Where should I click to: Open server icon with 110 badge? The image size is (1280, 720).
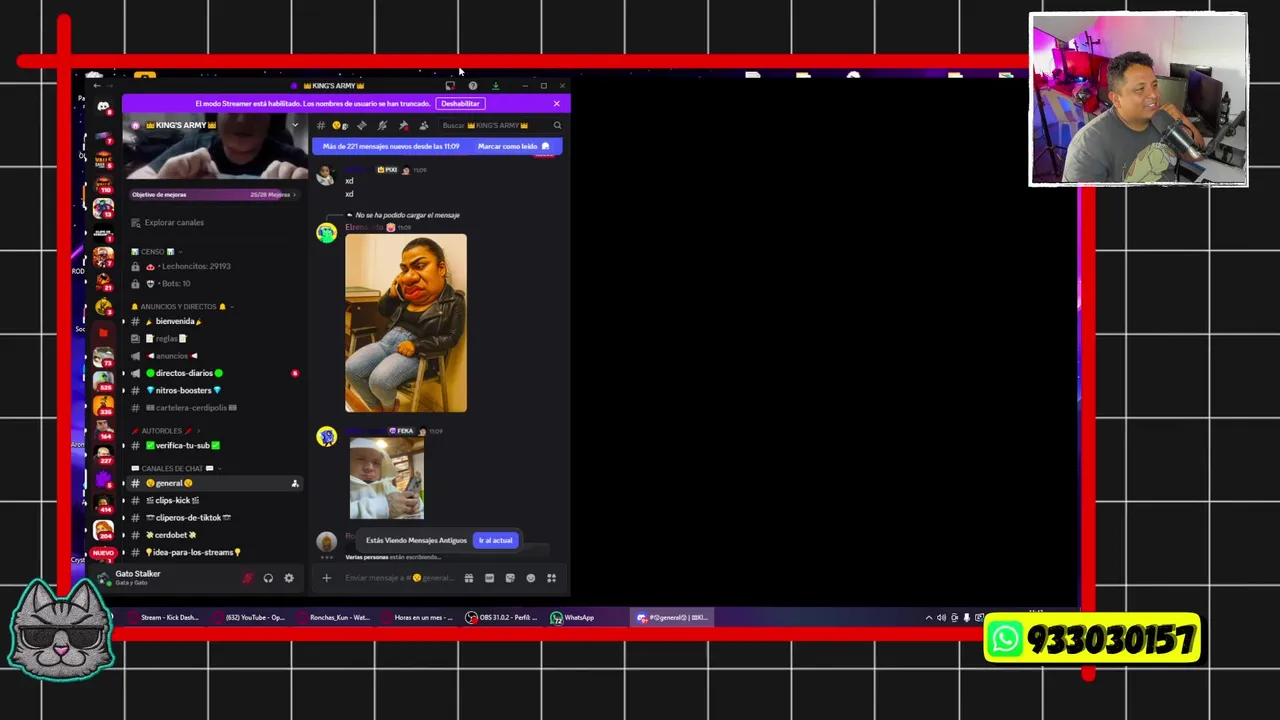103,184
